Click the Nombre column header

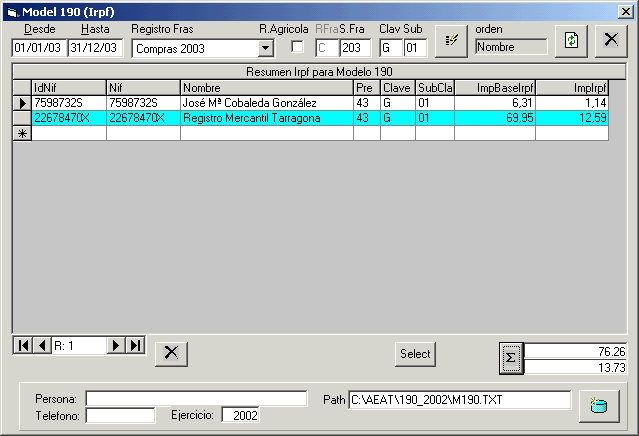tap(266, 87)
